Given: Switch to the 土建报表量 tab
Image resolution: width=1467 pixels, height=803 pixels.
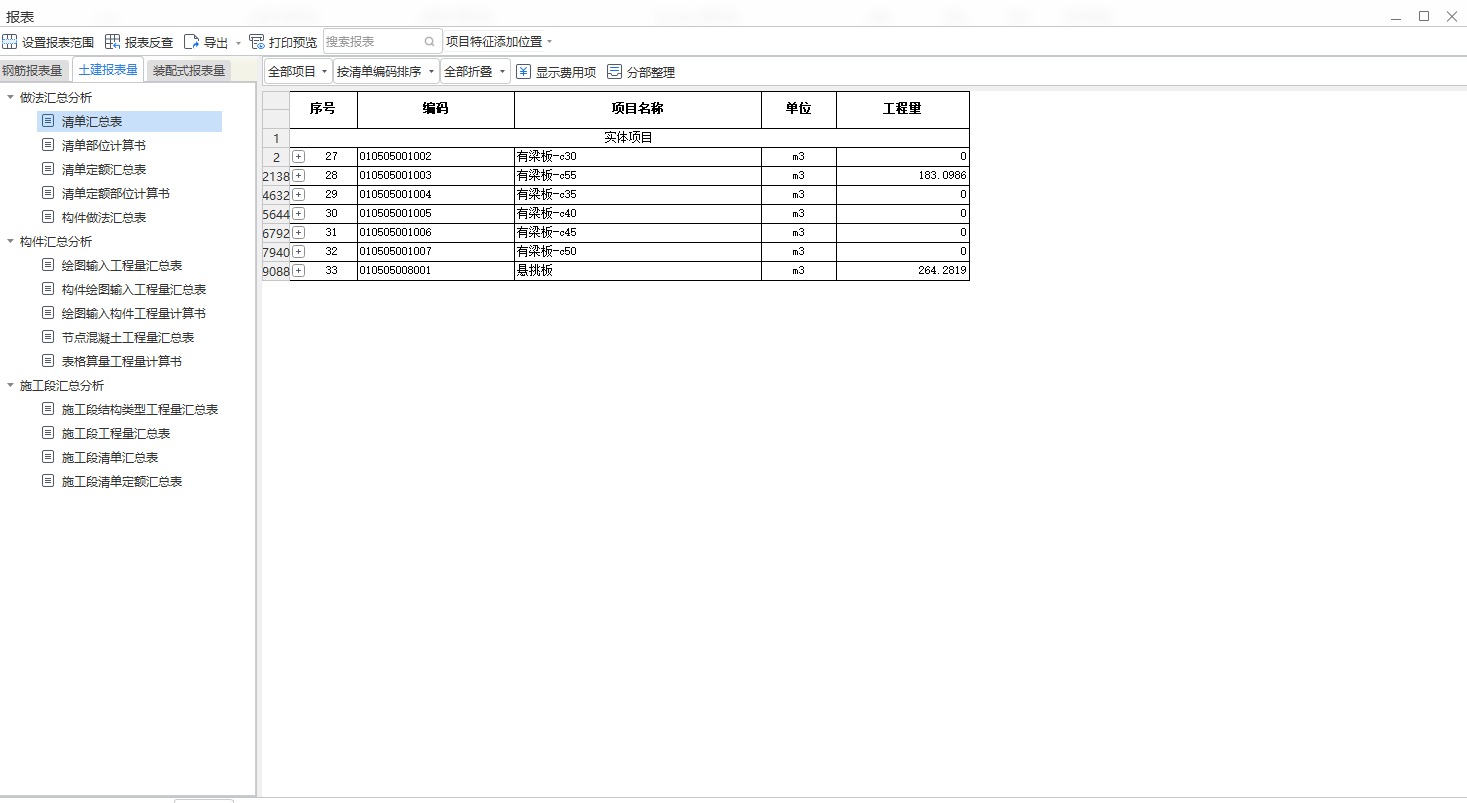Looking at the screenshot, I should 108,70.
